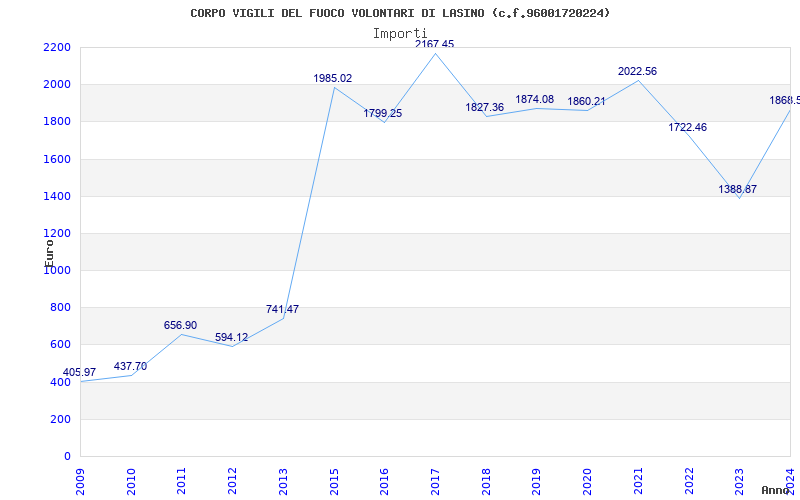Click y-axis value 1400
This screenshot has height=500, width=800.
pyautogui.click(x=58, y=196)
